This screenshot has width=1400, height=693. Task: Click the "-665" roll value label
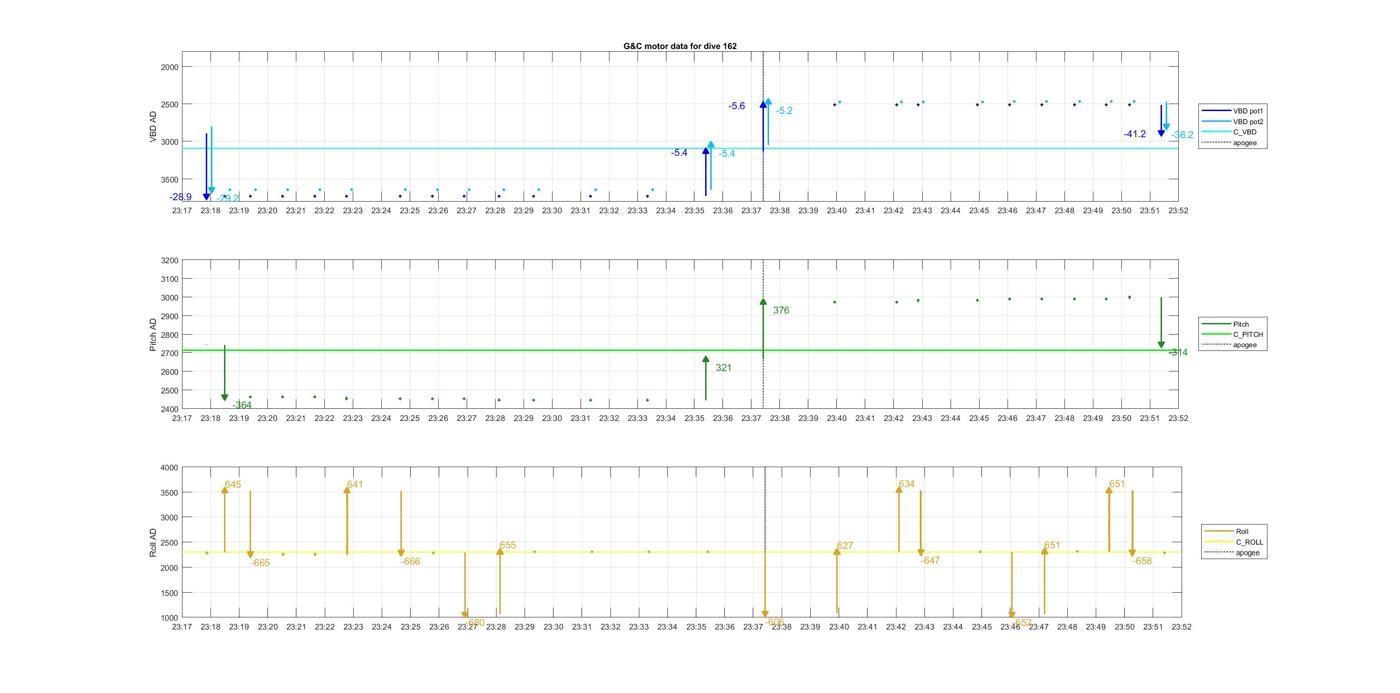click(260, 563)
